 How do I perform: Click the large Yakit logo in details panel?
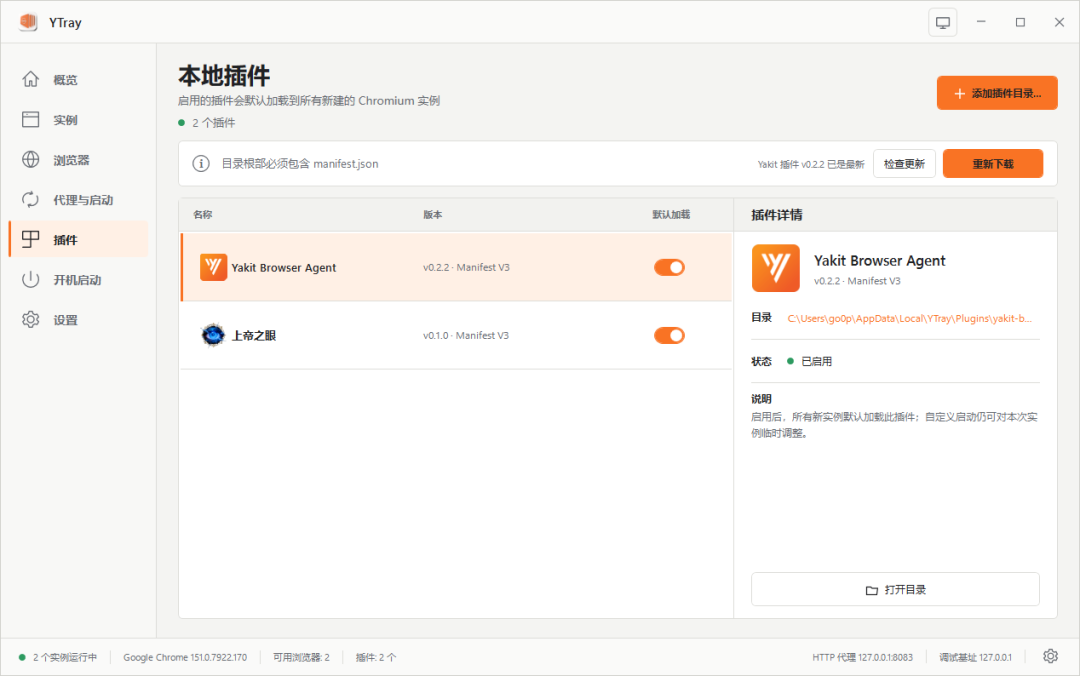pos(776,268)
